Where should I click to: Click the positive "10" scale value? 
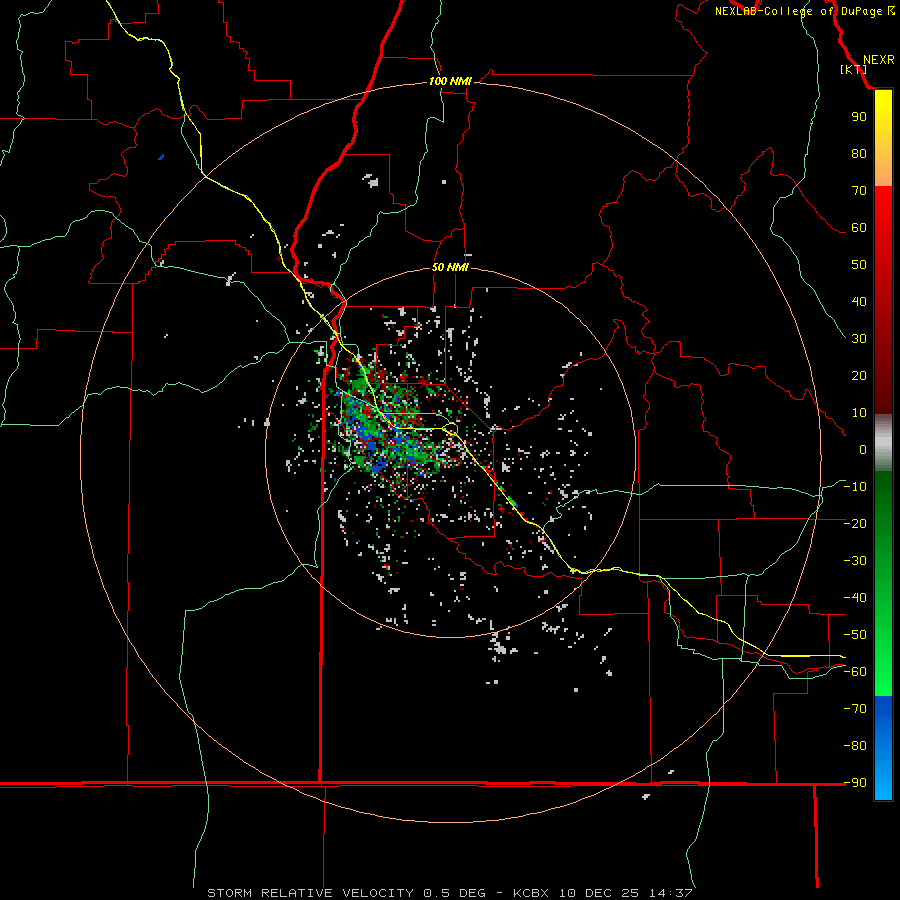859,413
